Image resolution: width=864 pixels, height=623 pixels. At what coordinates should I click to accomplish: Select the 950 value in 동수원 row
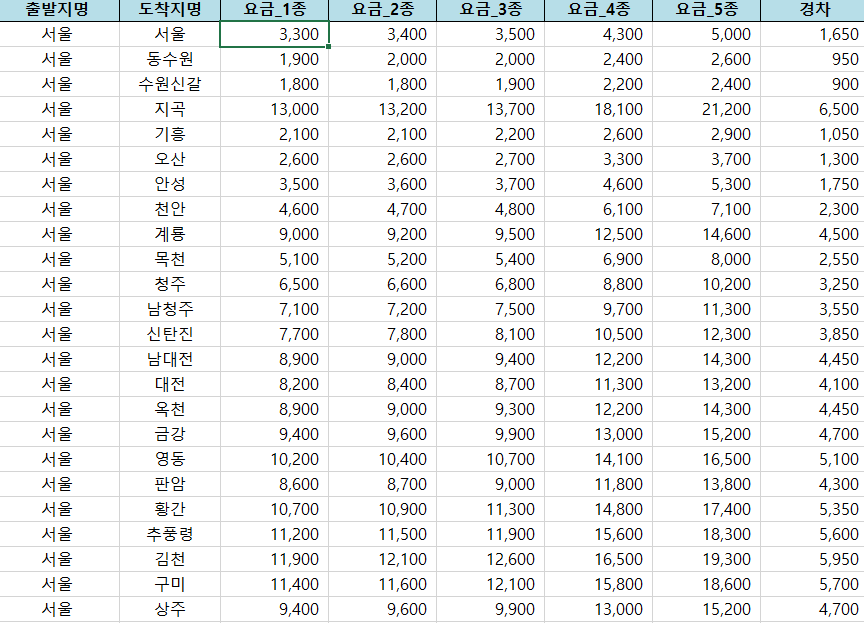point(813,59)
